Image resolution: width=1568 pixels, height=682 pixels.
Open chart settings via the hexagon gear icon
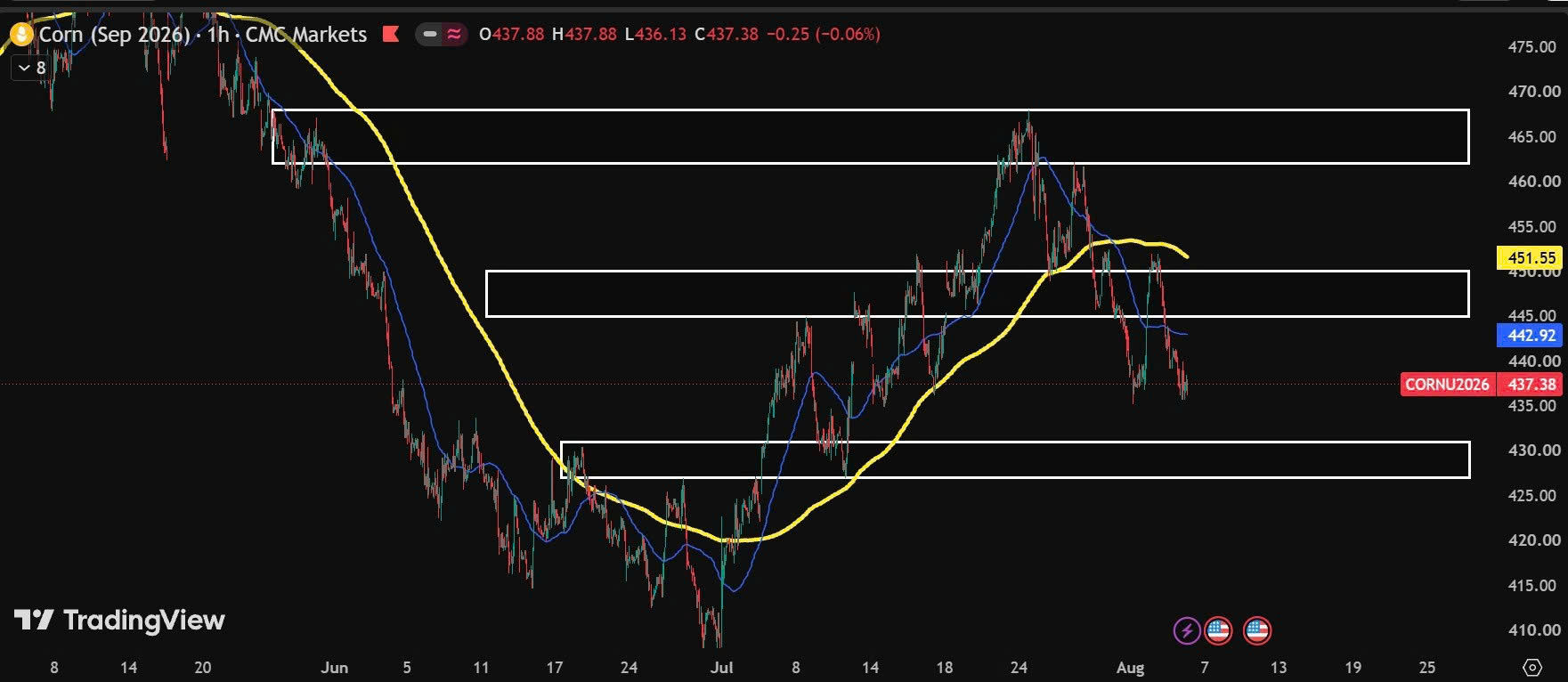tap(1532, 667)
